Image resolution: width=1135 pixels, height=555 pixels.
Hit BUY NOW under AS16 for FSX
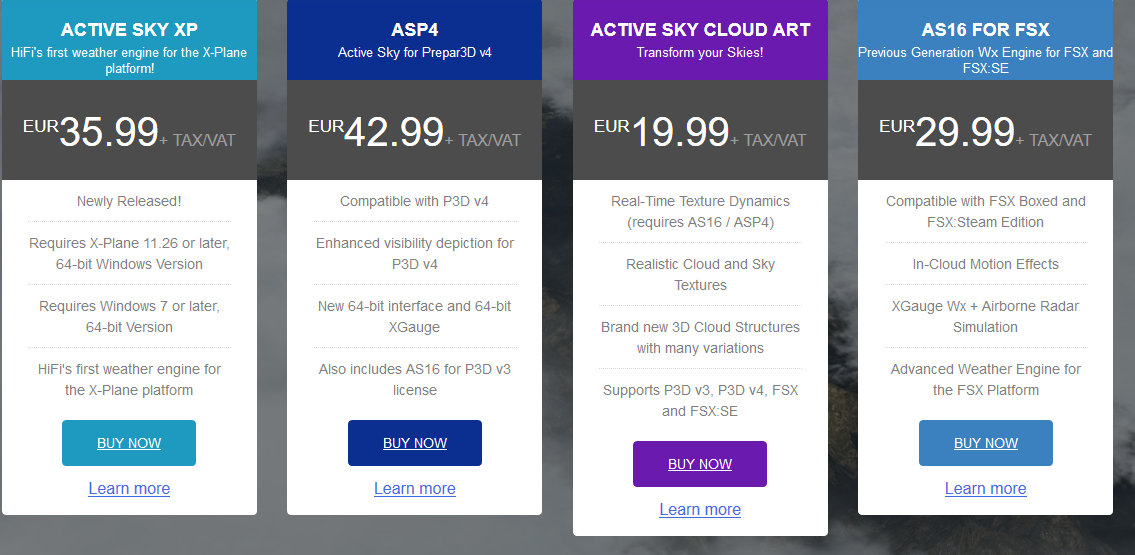point(986,443)
